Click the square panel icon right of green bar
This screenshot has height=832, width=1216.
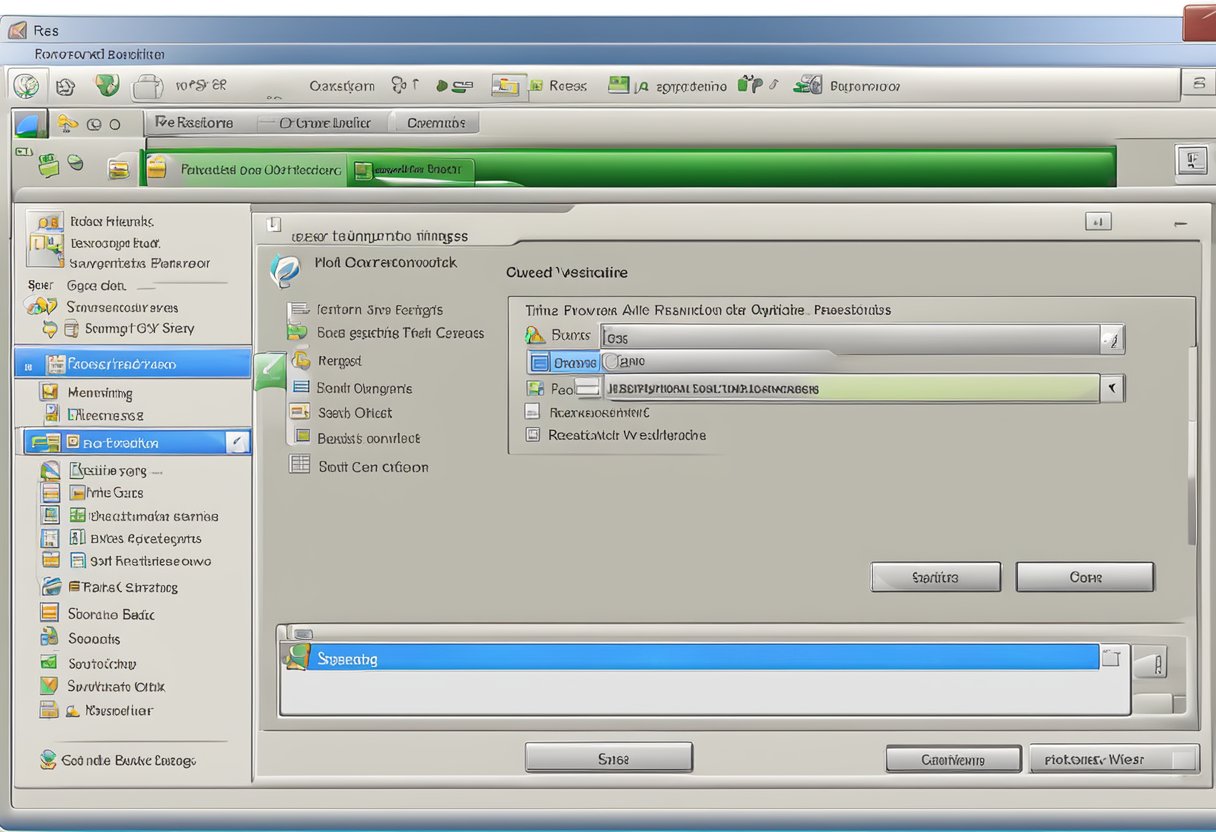[1191, 161]
